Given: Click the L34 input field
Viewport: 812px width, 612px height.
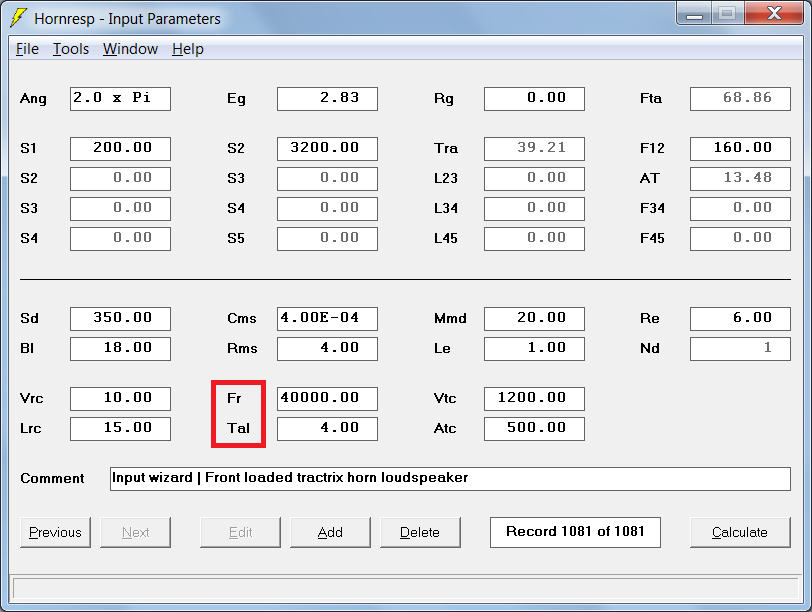Looking at the screenshot, I should pos(534,209).
